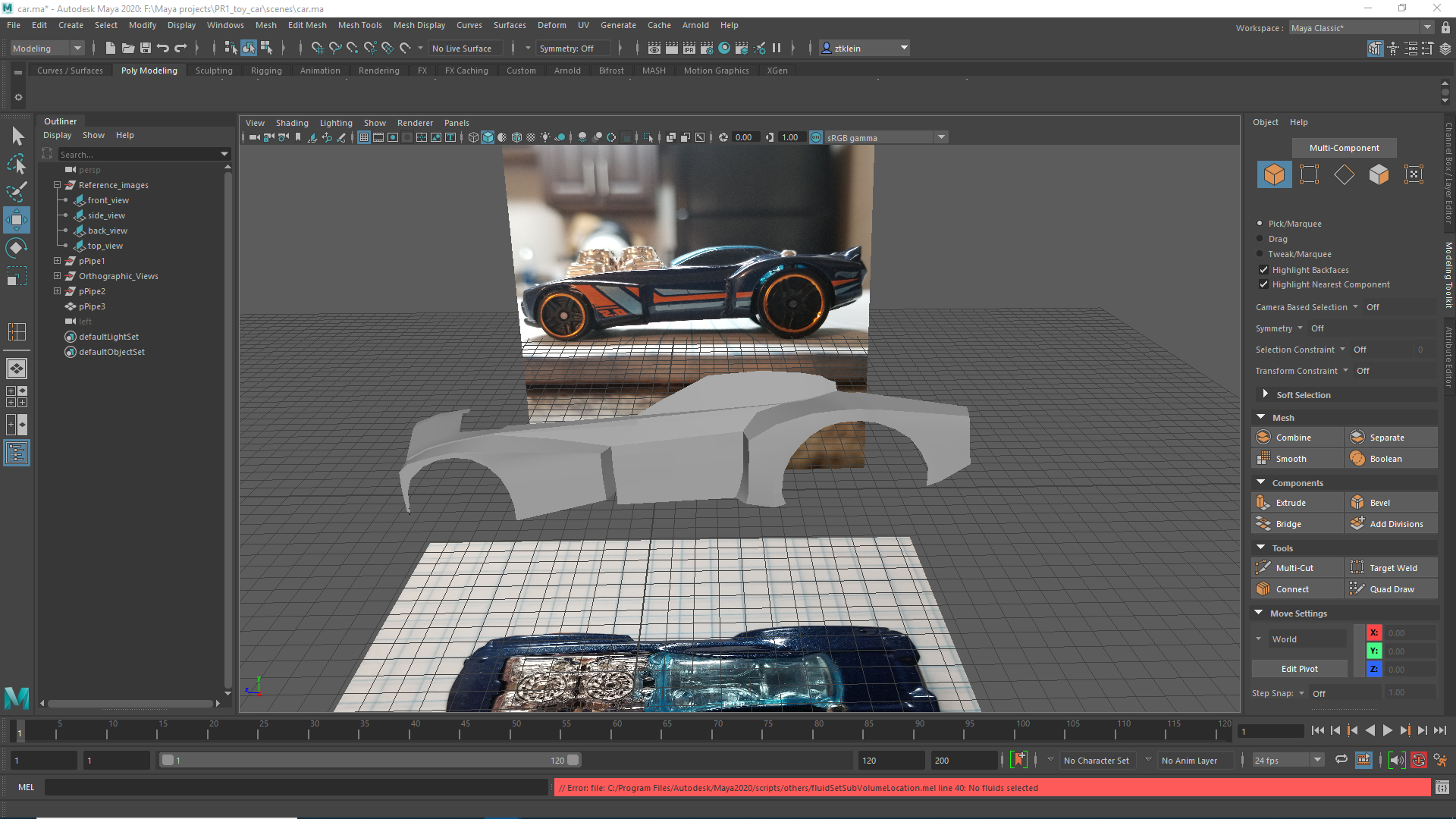Switch to the Sculpting shelf tab

214,71
